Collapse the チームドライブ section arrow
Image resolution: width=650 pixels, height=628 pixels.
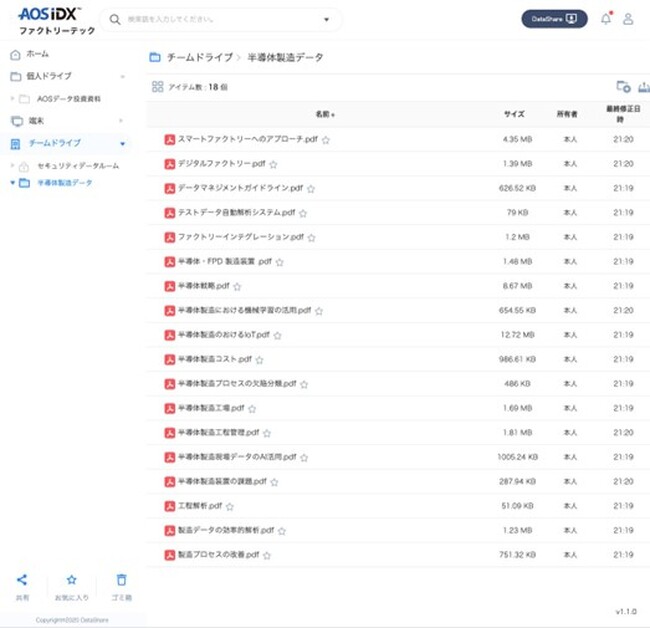tap(122, 144)
